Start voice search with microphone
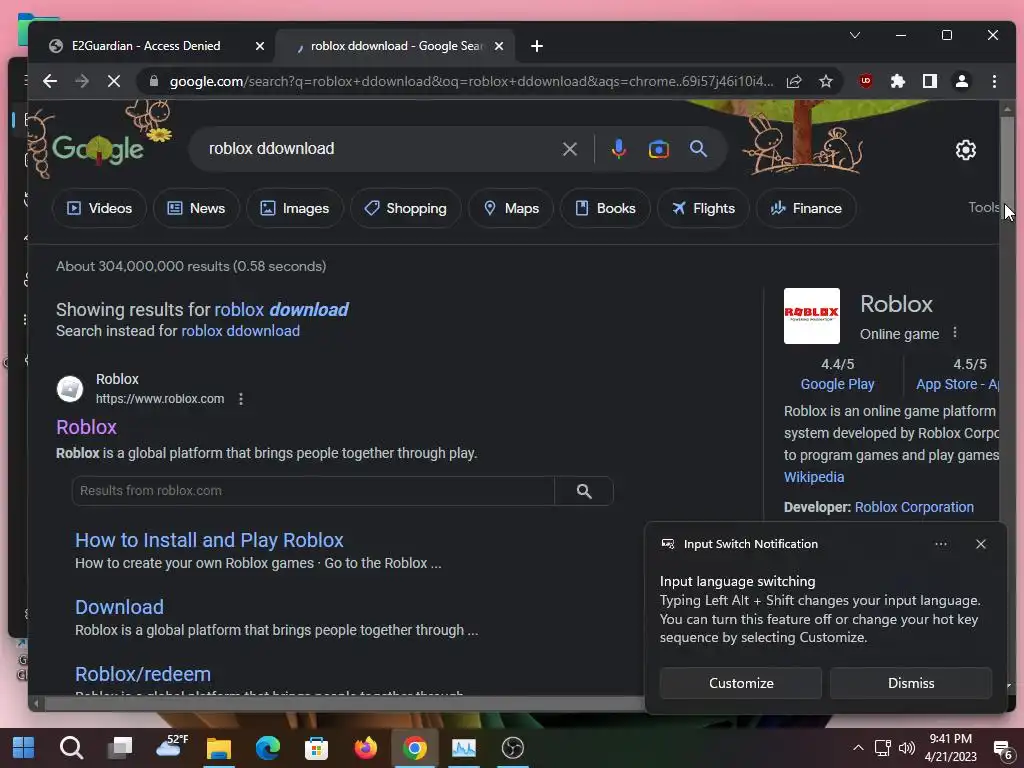The height and width of the screenshot is (768, 1024). [x=618, y=149]
